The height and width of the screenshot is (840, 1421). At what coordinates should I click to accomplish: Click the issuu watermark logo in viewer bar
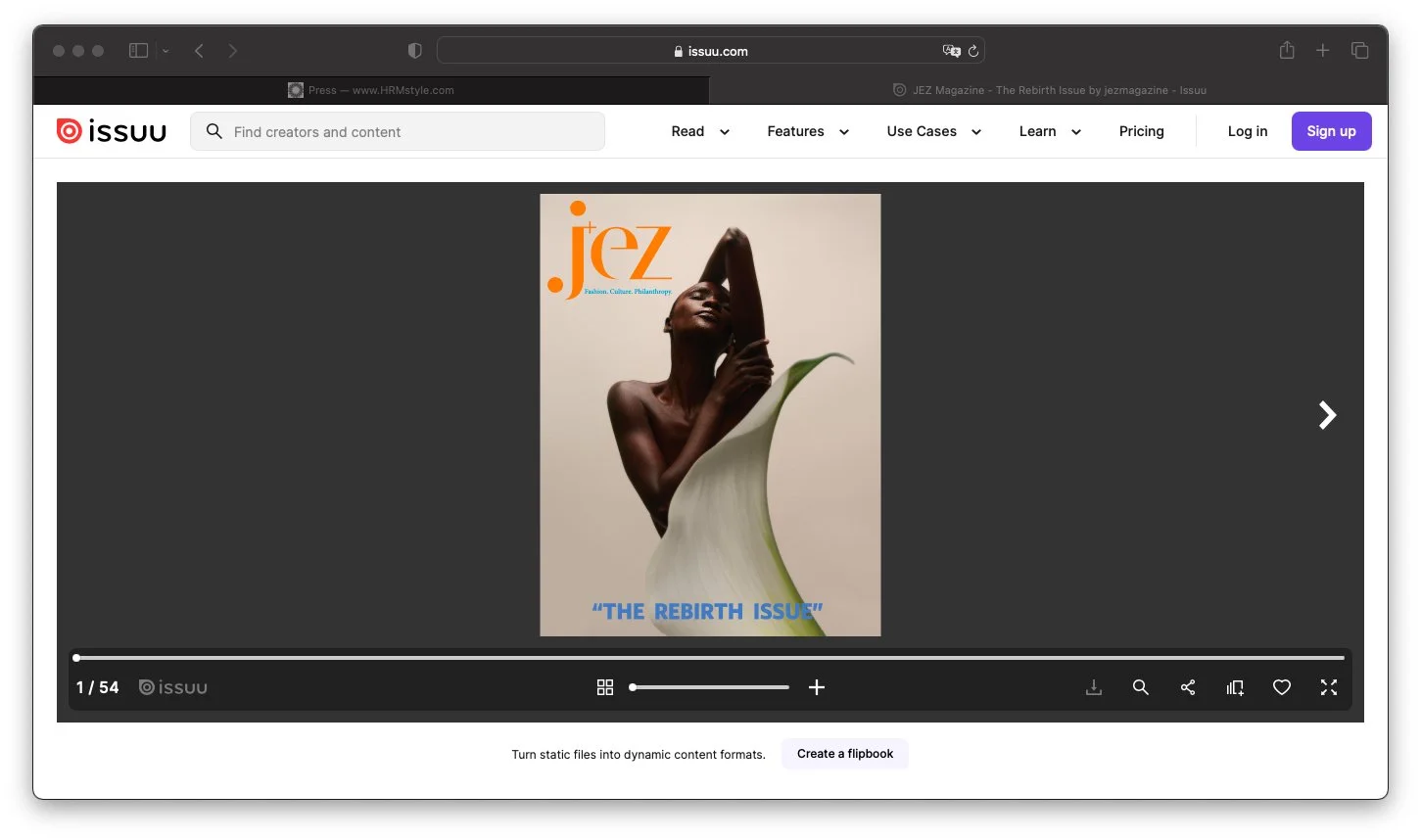pyautogui.click(x=173, y=687)
